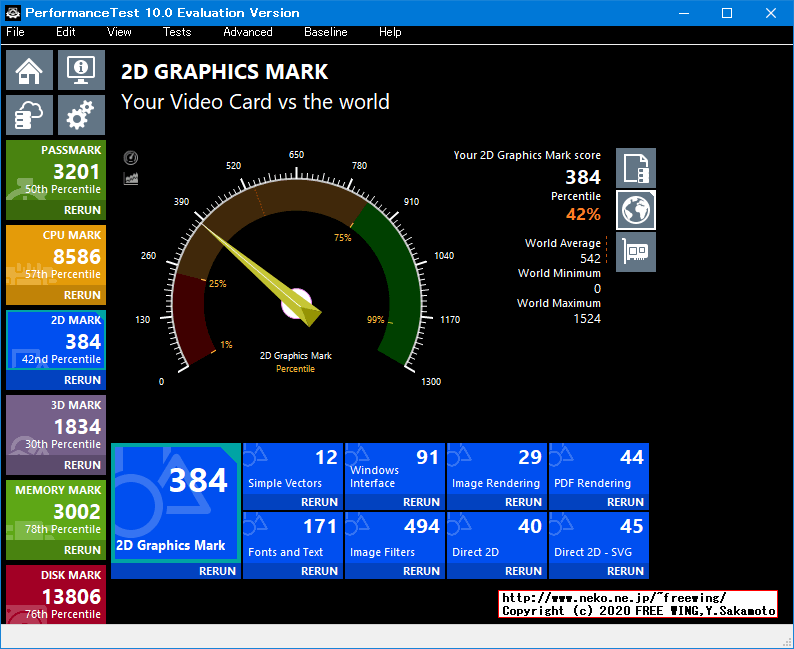Click the video card hardware icon
Image resolution: width=794 pixels, height=649 pixels.
click(x=636, y=252)
